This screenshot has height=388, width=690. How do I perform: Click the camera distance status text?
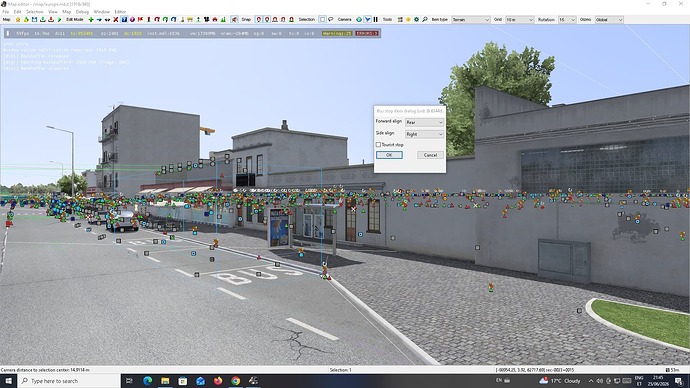click(45, 370)
